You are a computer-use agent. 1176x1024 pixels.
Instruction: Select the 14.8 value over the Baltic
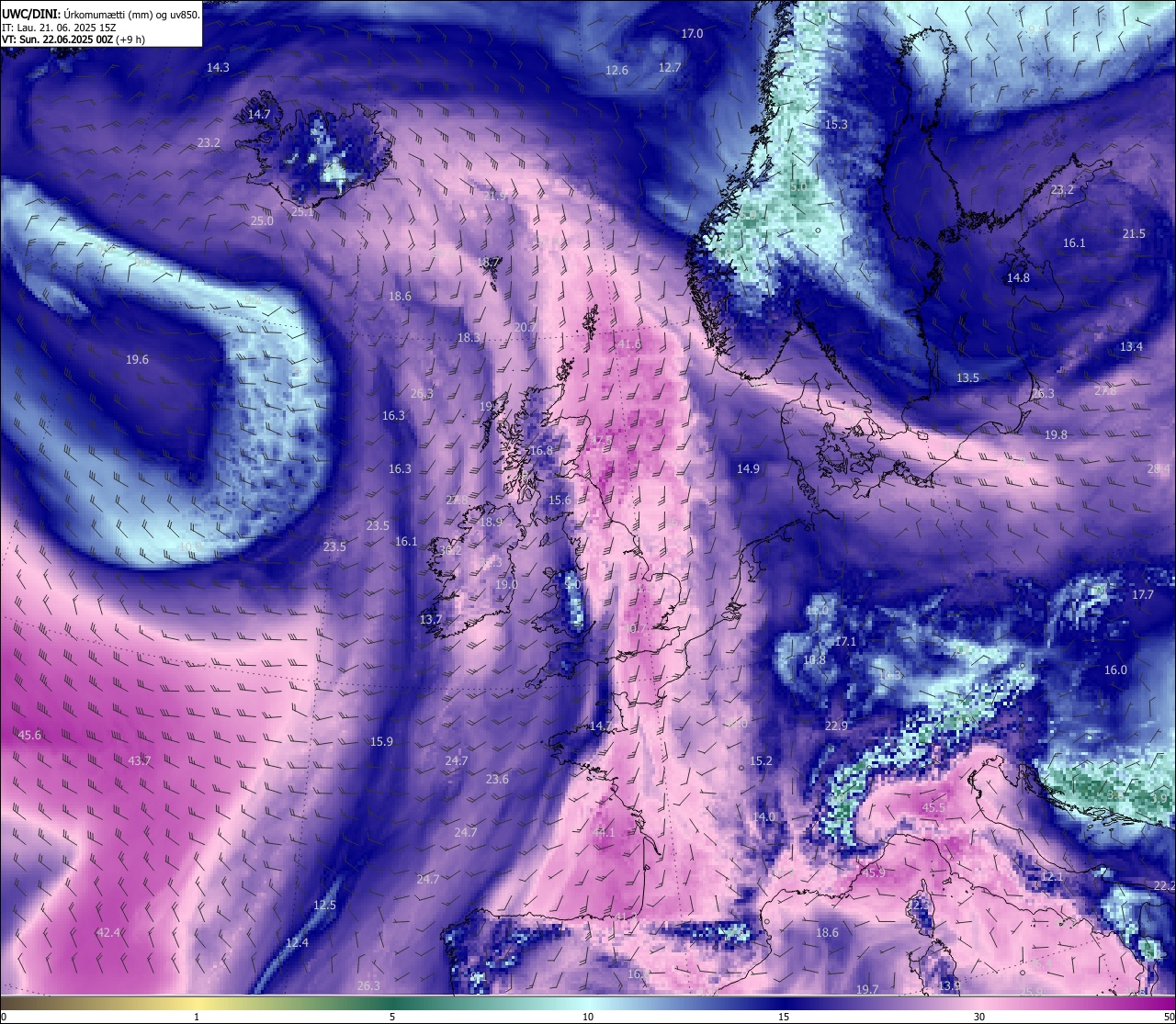click(1018, 277)
